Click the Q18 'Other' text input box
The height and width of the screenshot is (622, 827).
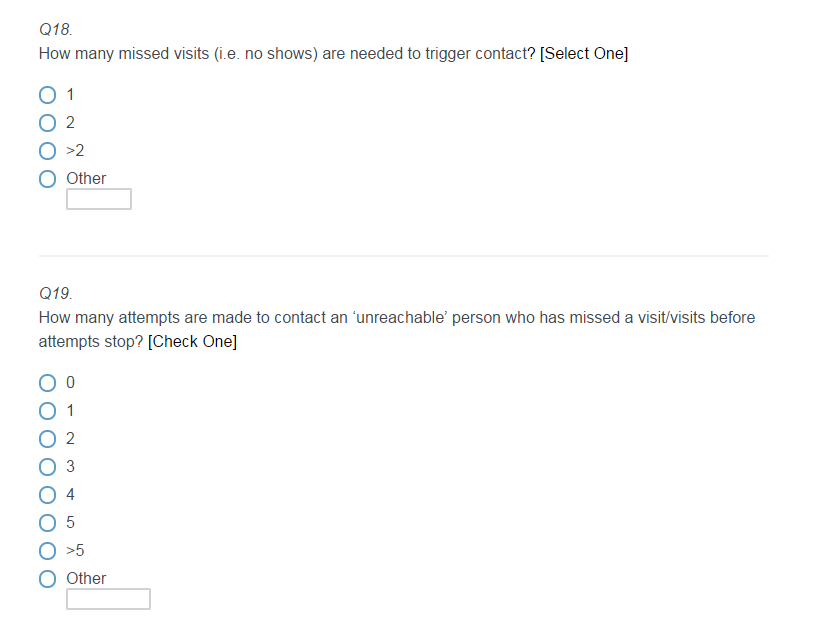tap(99, 199)
